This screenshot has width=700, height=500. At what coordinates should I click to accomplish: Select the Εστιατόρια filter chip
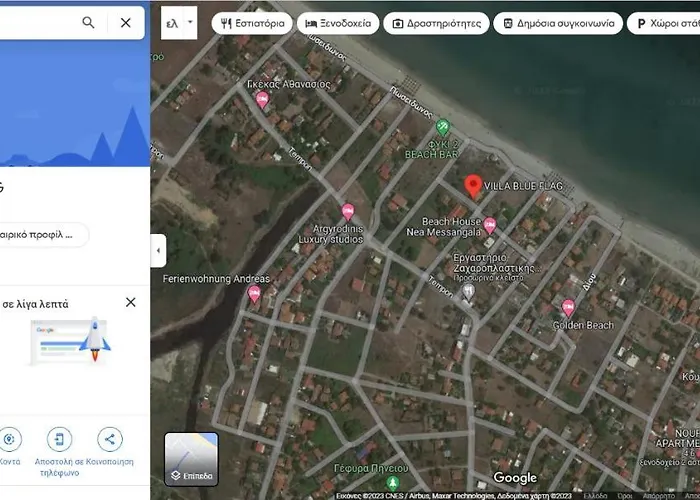pyautogui.click(x=253, y=23)
